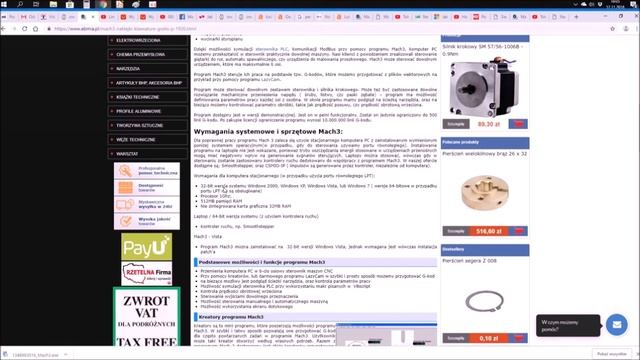640x360 pixels.
Task: Open Pierścień wieloklinowy brąz 26 x 32 link
Action: coord(484,154)
